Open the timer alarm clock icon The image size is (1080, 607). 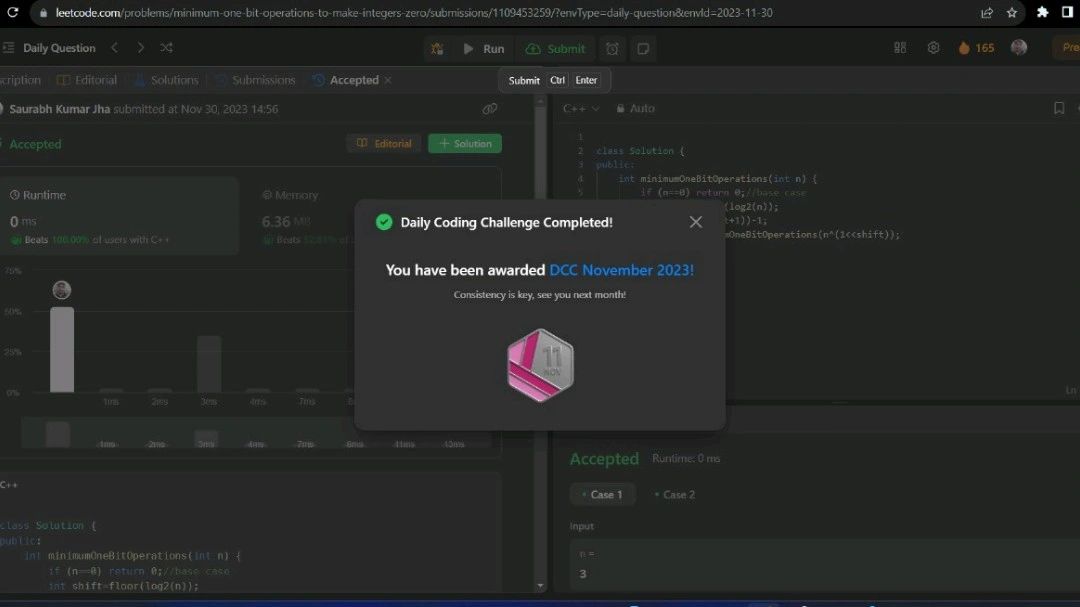point(612,49)
